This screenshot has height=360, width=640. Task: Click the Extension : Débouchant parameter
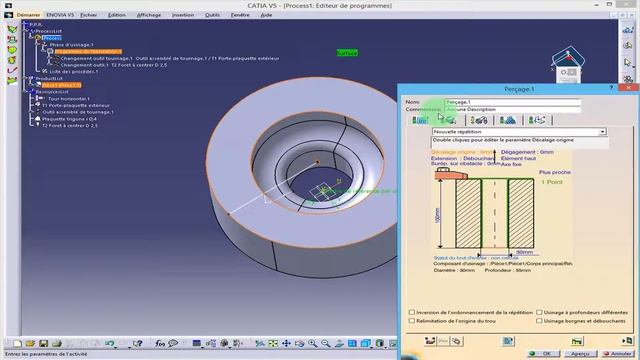pos(463,158)
